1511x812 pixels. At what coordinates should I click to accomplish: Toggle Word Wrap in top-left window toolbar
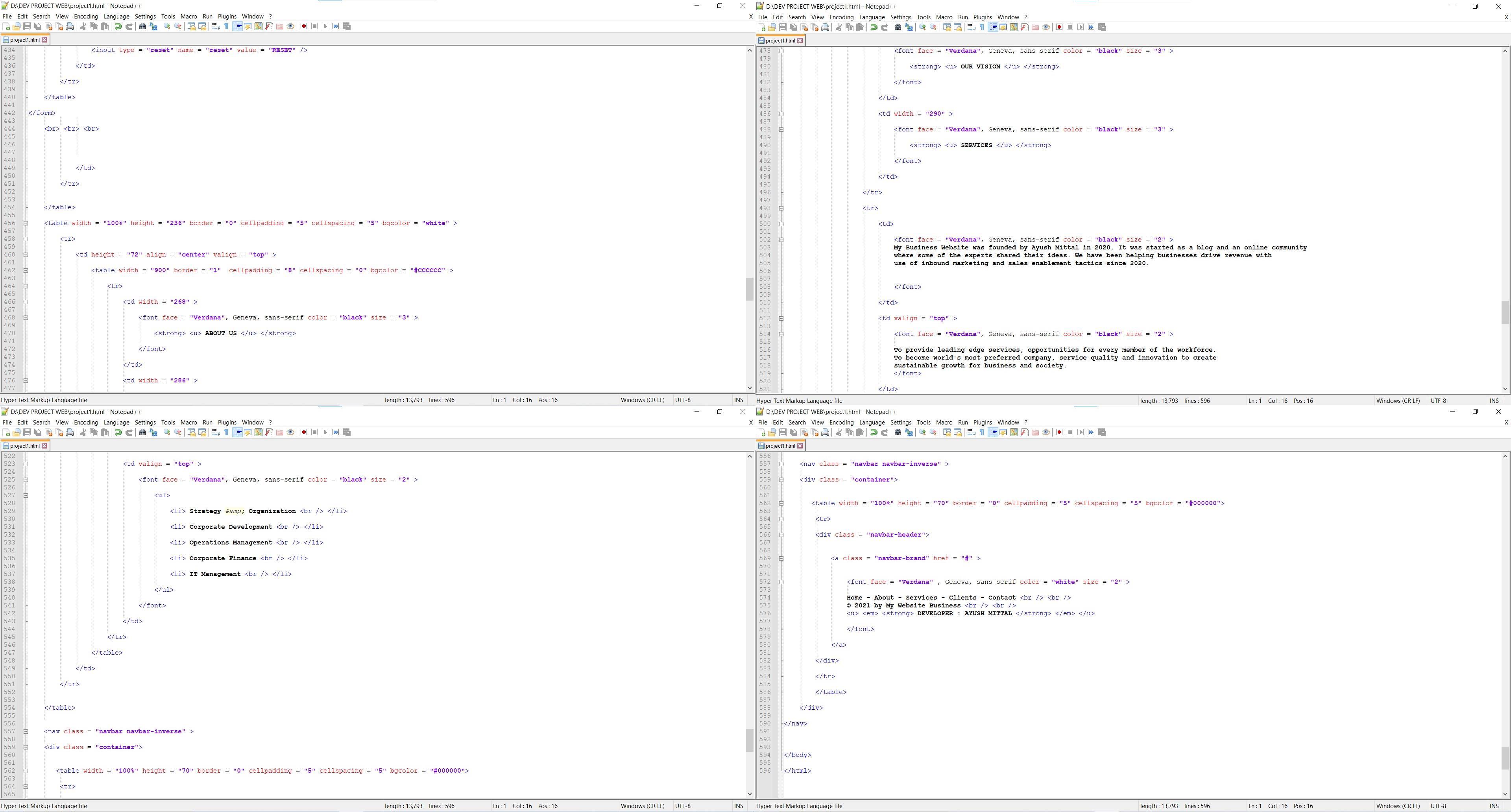click(215, 26)
